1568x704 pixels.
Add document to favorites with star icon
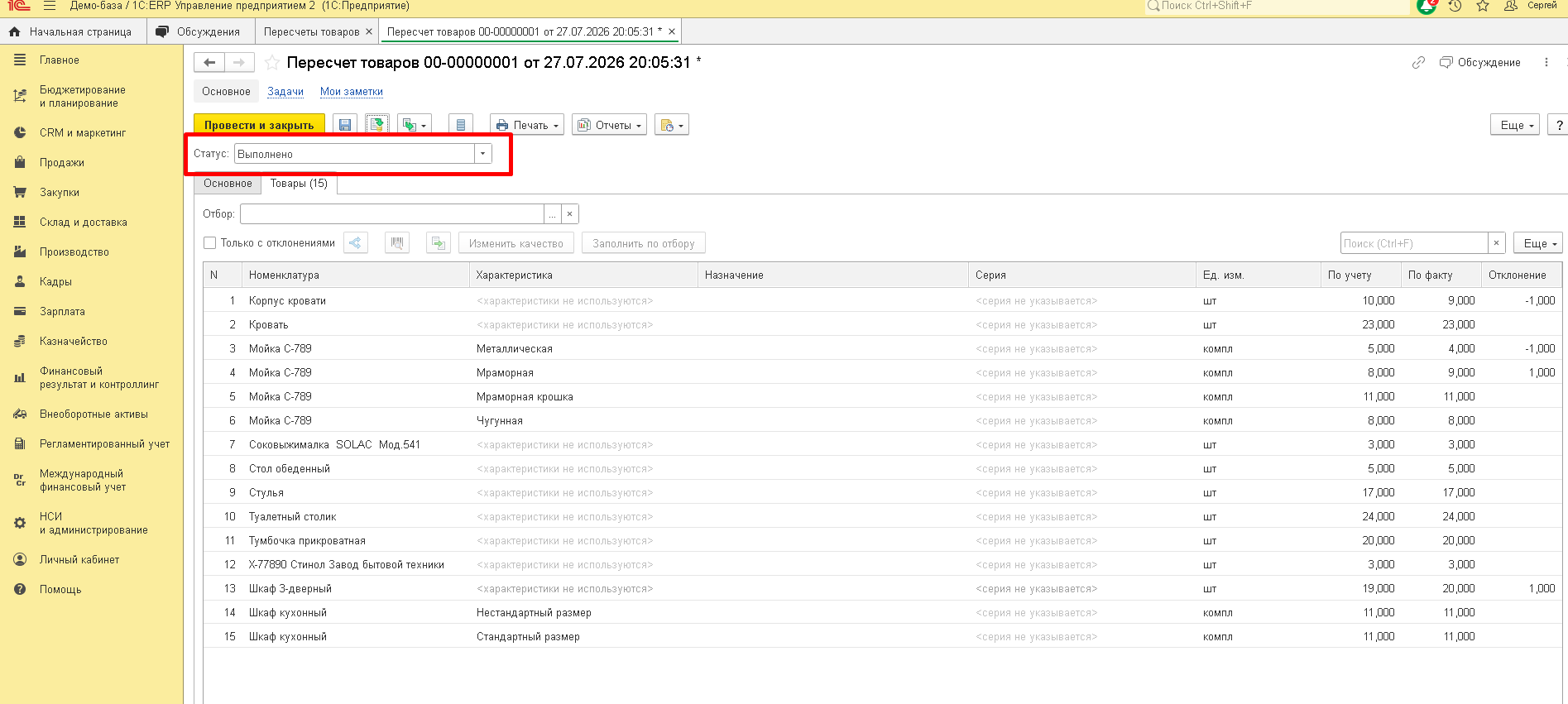pos(271,63)
